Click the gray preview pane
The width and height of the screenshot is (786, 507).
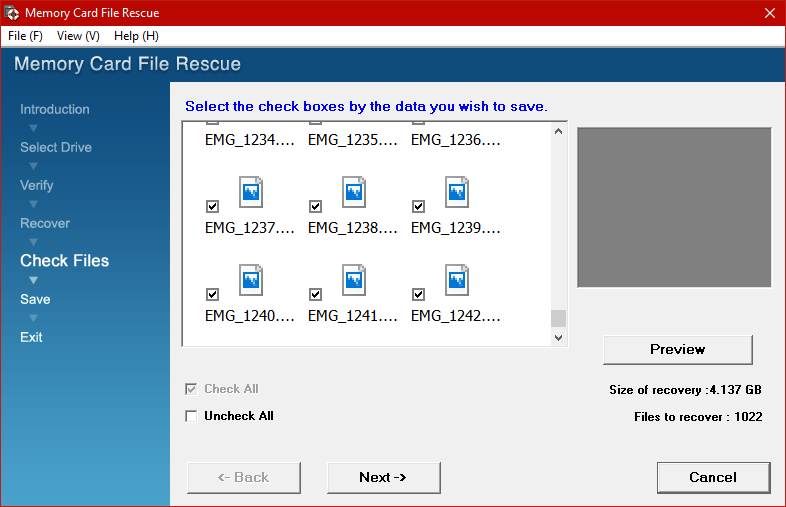tap(674, 207)
